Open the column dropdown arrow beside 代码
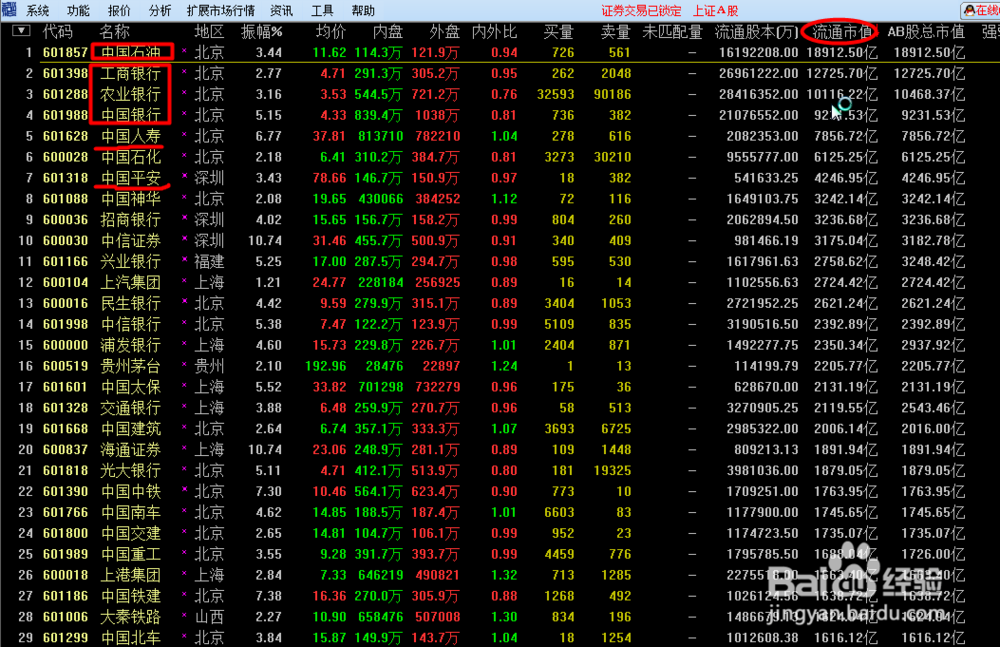Screen dimensions: 1000x647 21,31
